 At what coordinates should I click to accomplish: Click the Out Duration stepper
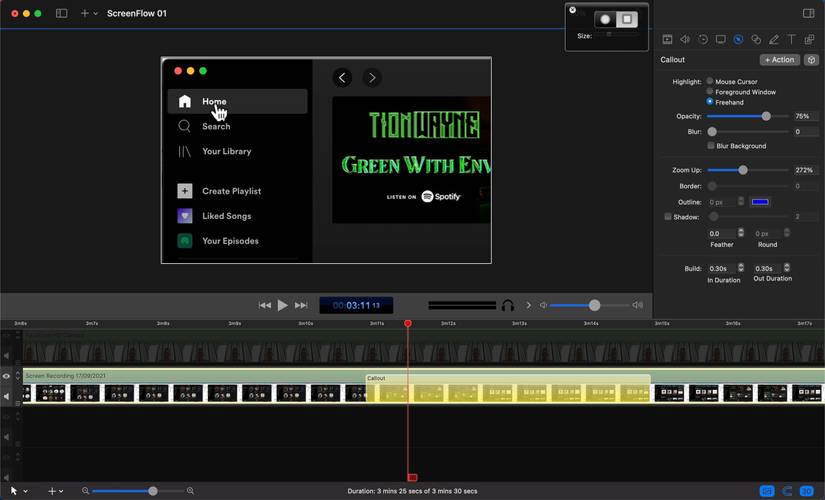[787, 268]
